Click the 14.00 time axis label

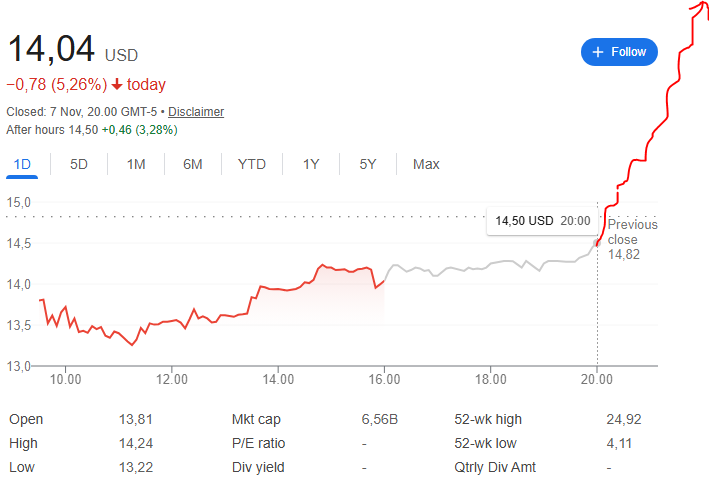pos(278,379)
